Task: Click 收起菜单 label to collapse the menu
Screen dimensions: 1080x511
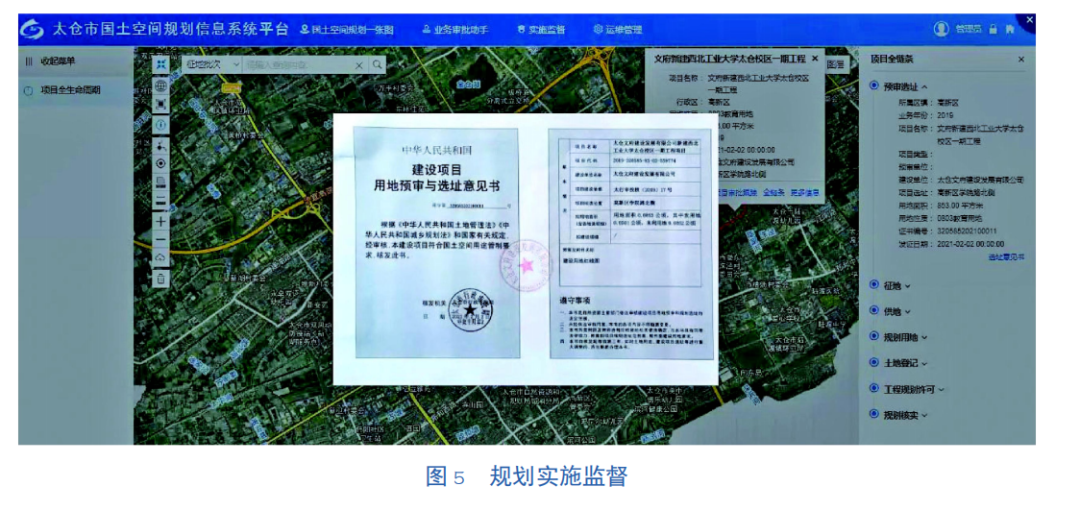Action: [x=58, y=61]
